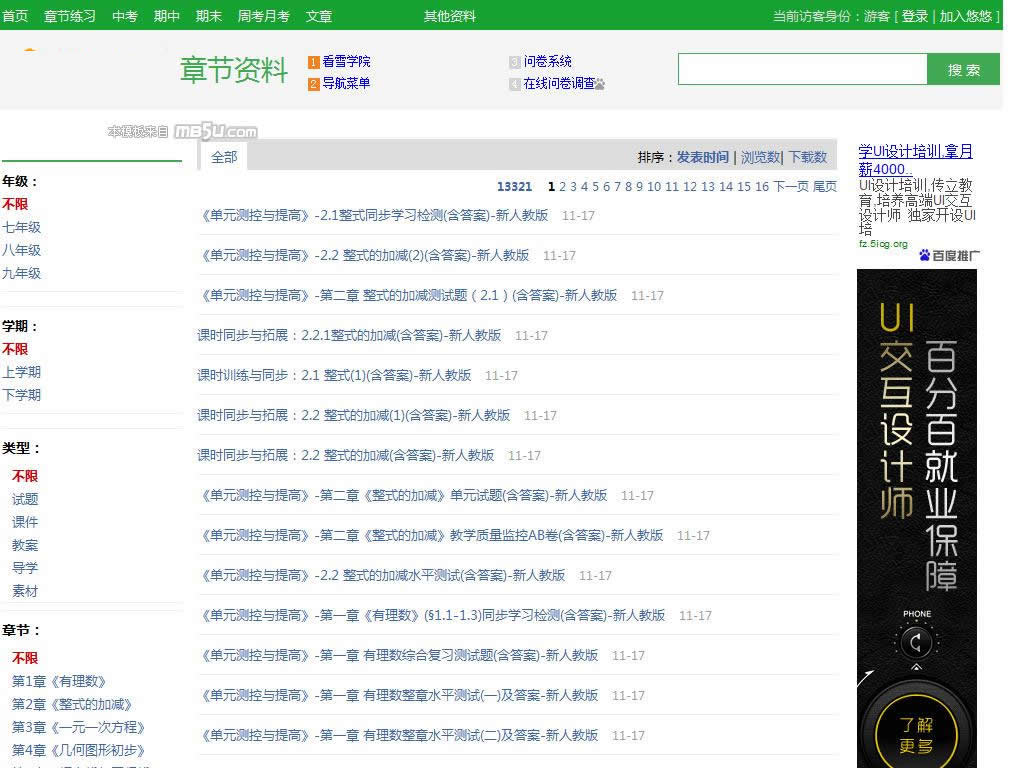Click the phone dial icon in ad
Viewport: 1024px width, 768px height.
click(x=916, y=641)
